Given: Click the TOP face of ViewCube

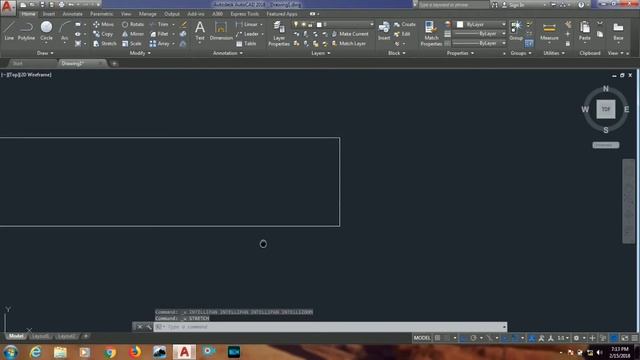Looking at the screenshot, I should point(606,109).
